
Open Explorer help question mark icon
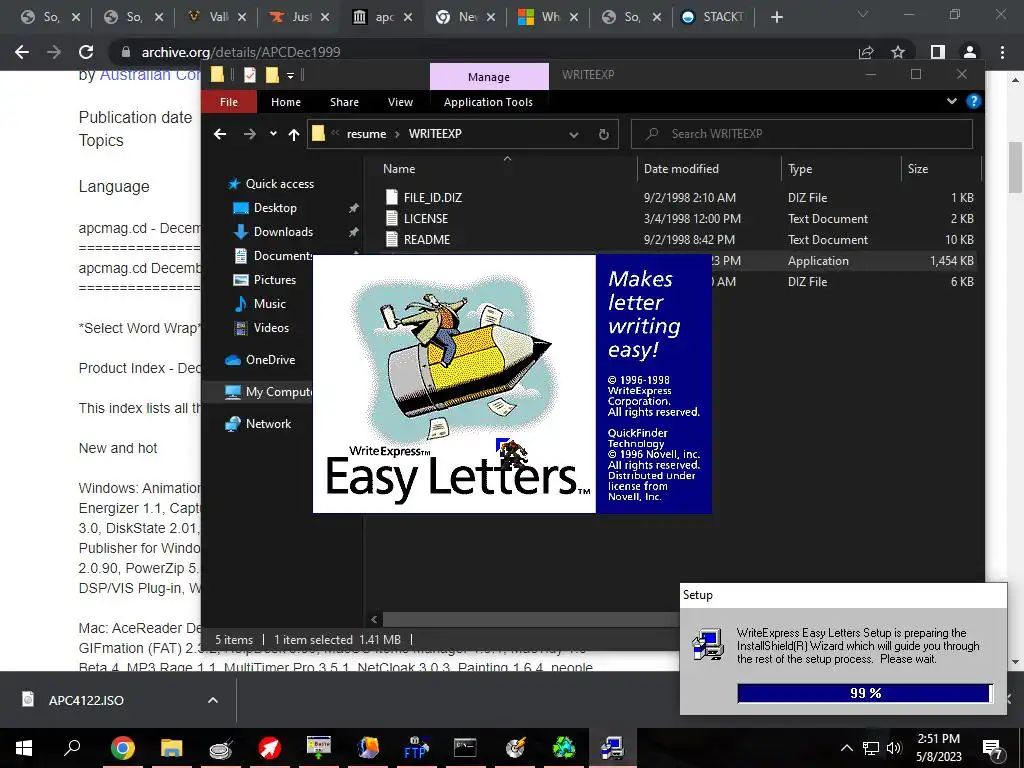974,101
